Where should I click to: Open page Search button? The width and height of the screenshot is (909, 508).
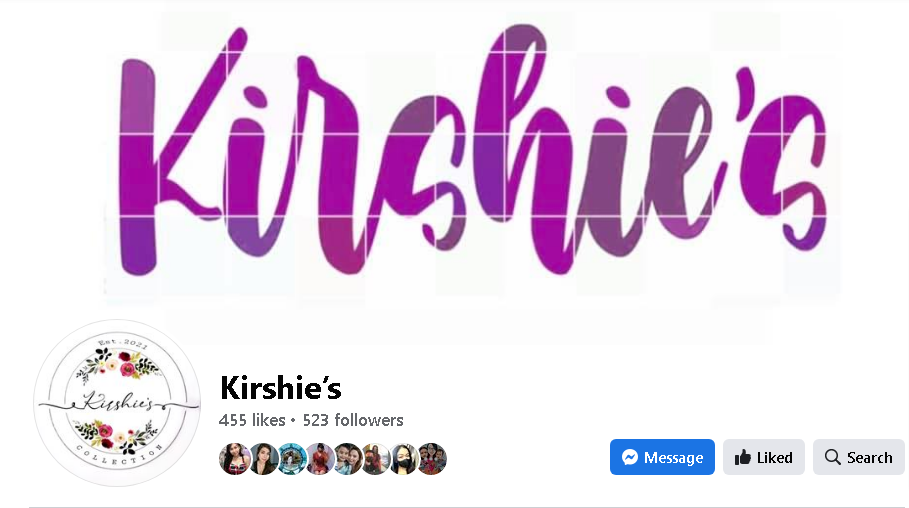[859, 457]
